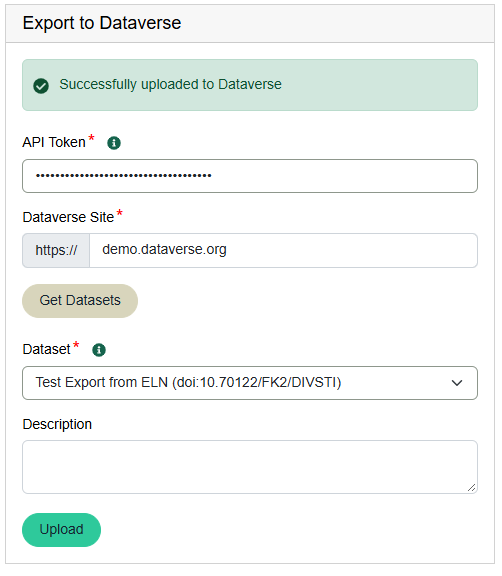502x576 pixels.
Task: Edit the demo.dataverse.org site field
Action: [x=283, y=250]
